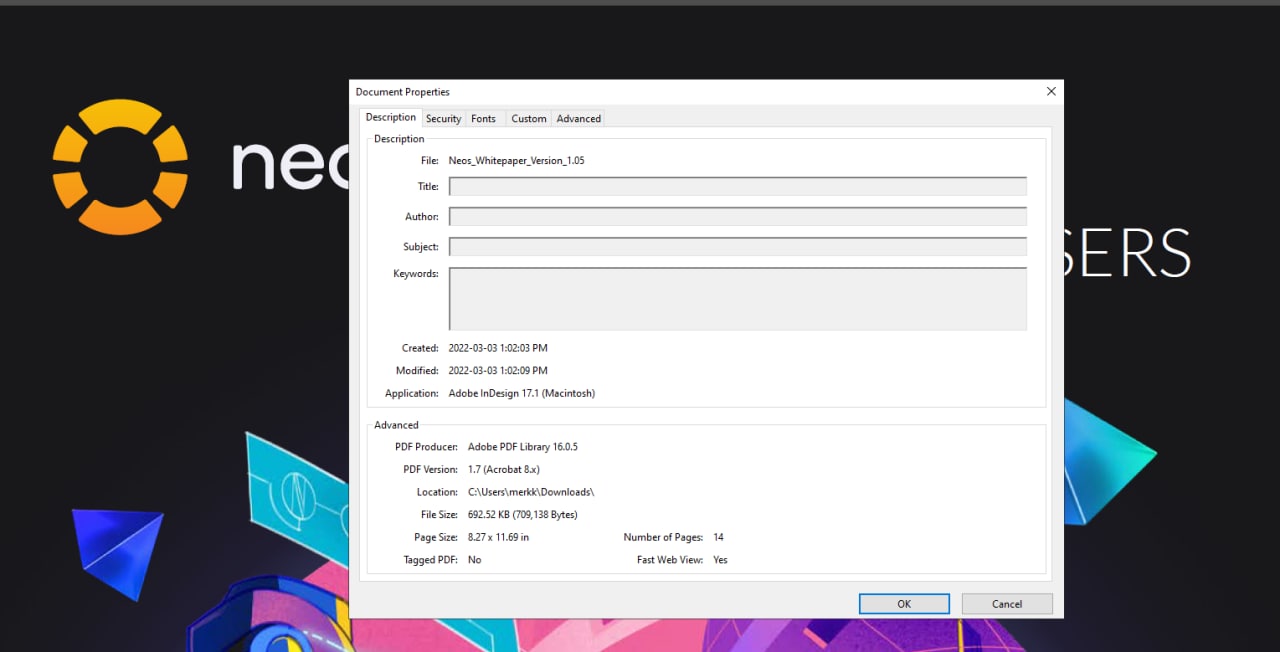
Task: Click the Adobe PDF Library 16.0.5 producer text
Action: [522, 447]
